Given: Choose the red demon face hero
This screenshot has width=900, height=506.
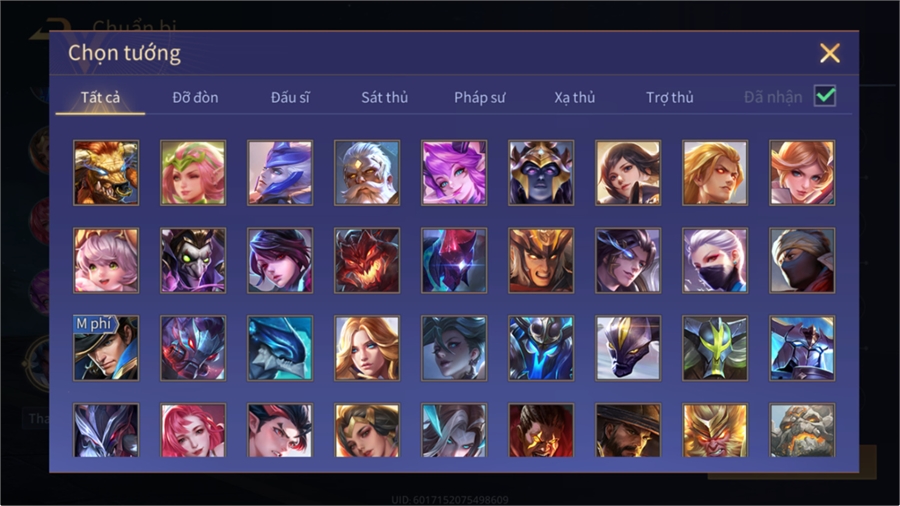Looking at the screenshot, I should (x=367, y=260).
